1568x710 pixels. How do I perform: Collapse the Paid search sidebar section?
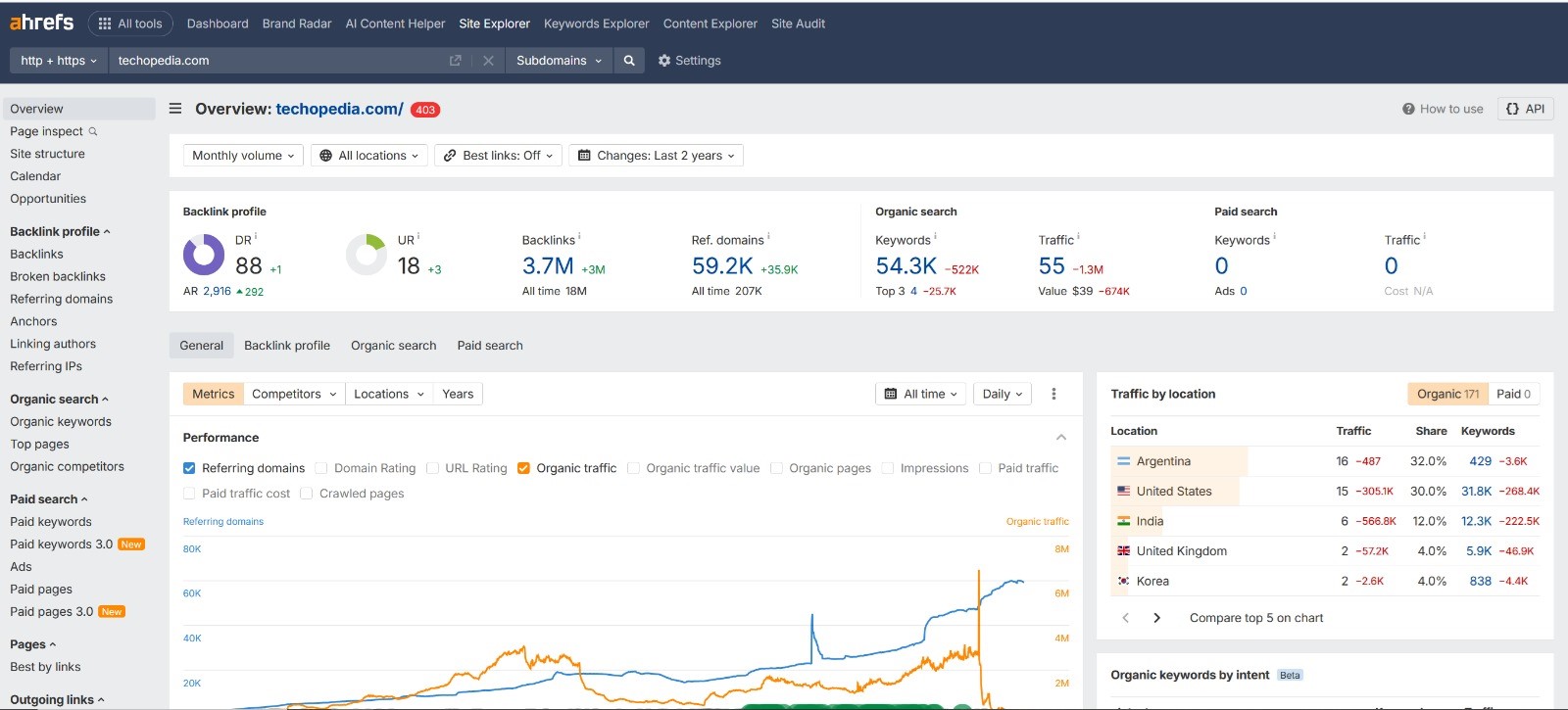[49, 499]
